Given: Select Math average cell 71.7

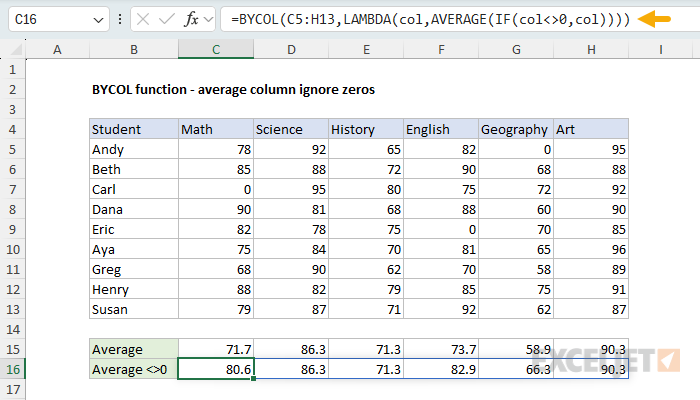Looking at the screenshot, I should click(216, 349).
